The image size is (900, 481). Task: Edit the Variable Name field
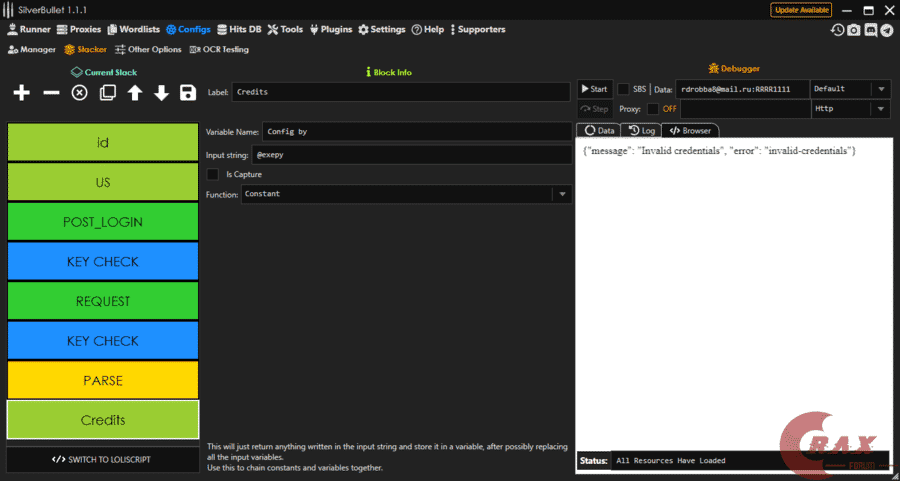tap(417, 131)
